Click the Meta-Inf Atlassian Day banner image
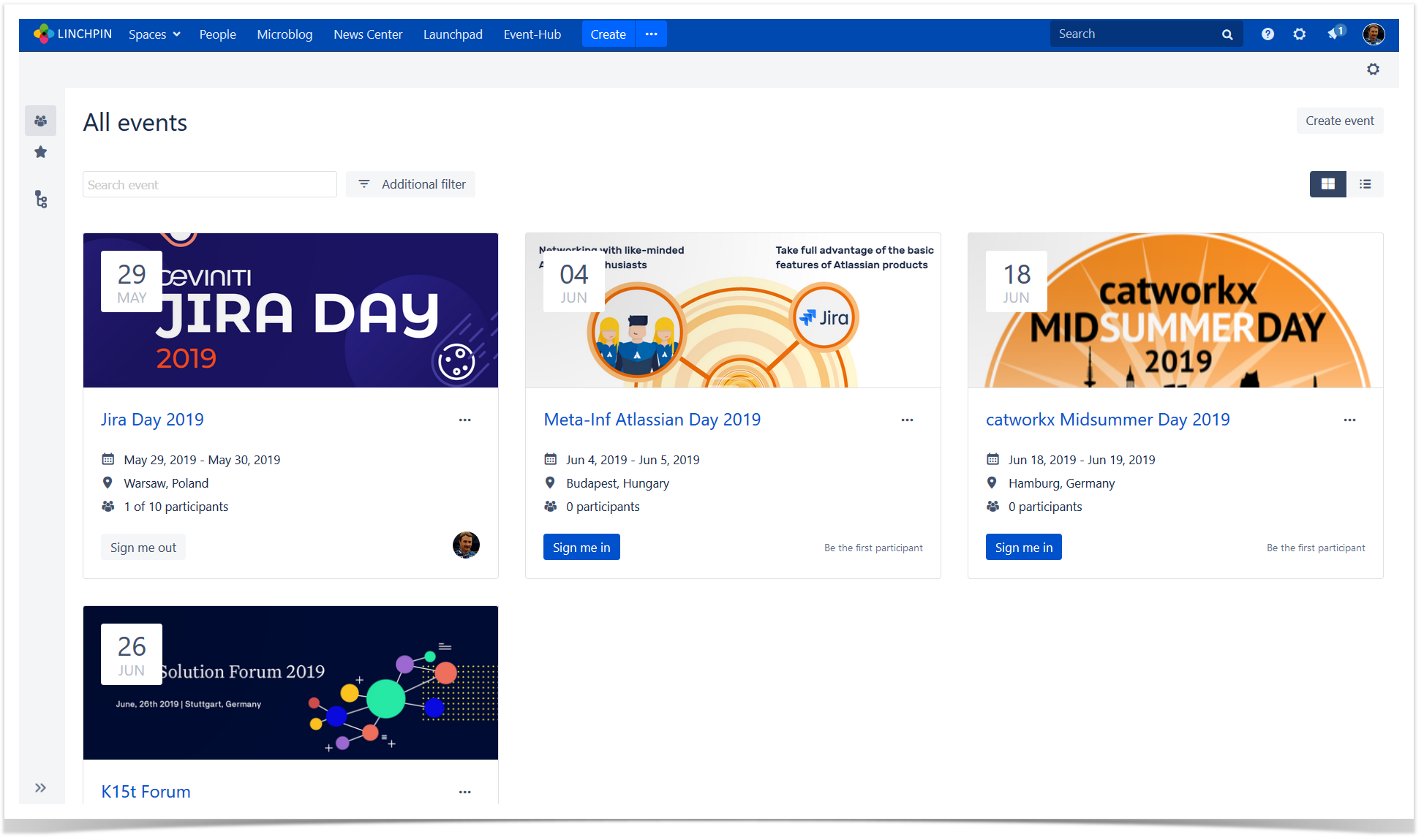The width and height of the screenshot is (1424, 840). pos(733,310)
